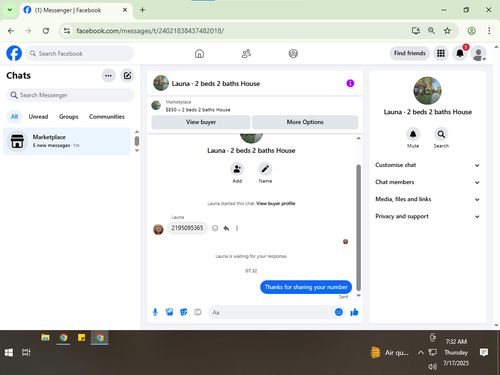This screenshot has width=500, height=375.
Task: Show hidden system tray icons
Action: pyautogui.click(x=421, y=352)
